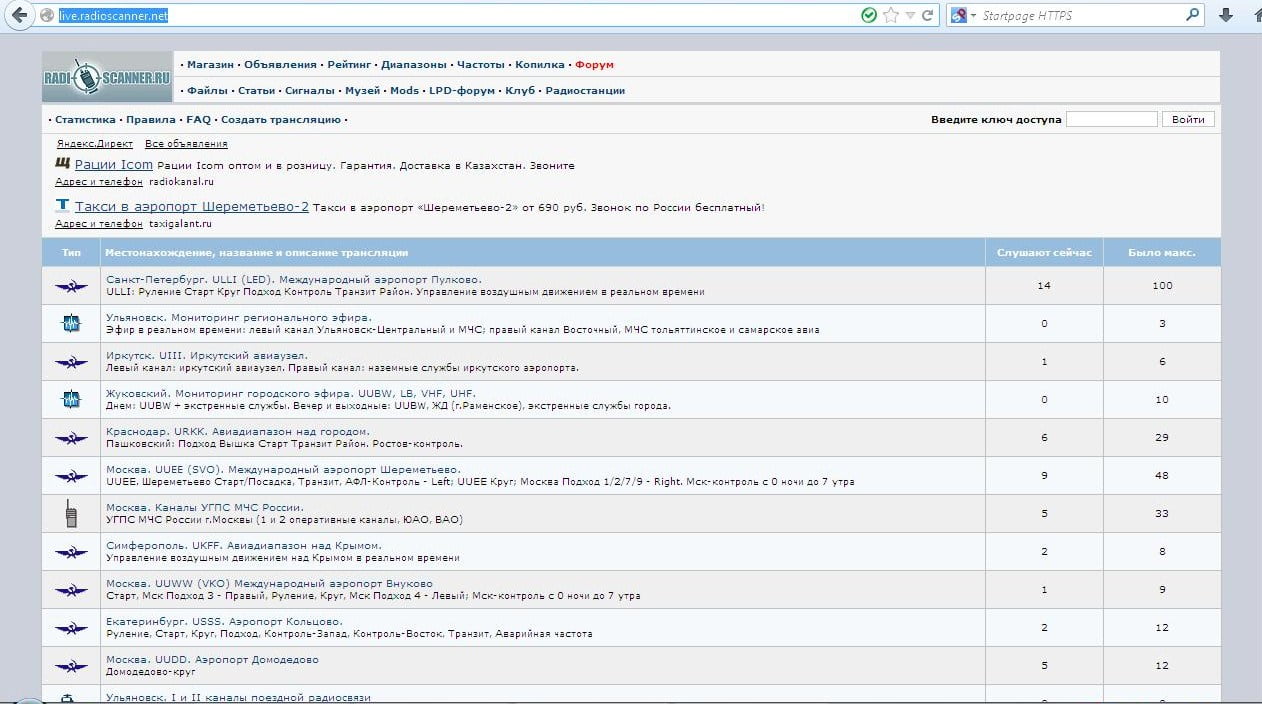1262x704 pixels.
Task: Click the Рации Icom ad logo icon
Action: (63, 164)
